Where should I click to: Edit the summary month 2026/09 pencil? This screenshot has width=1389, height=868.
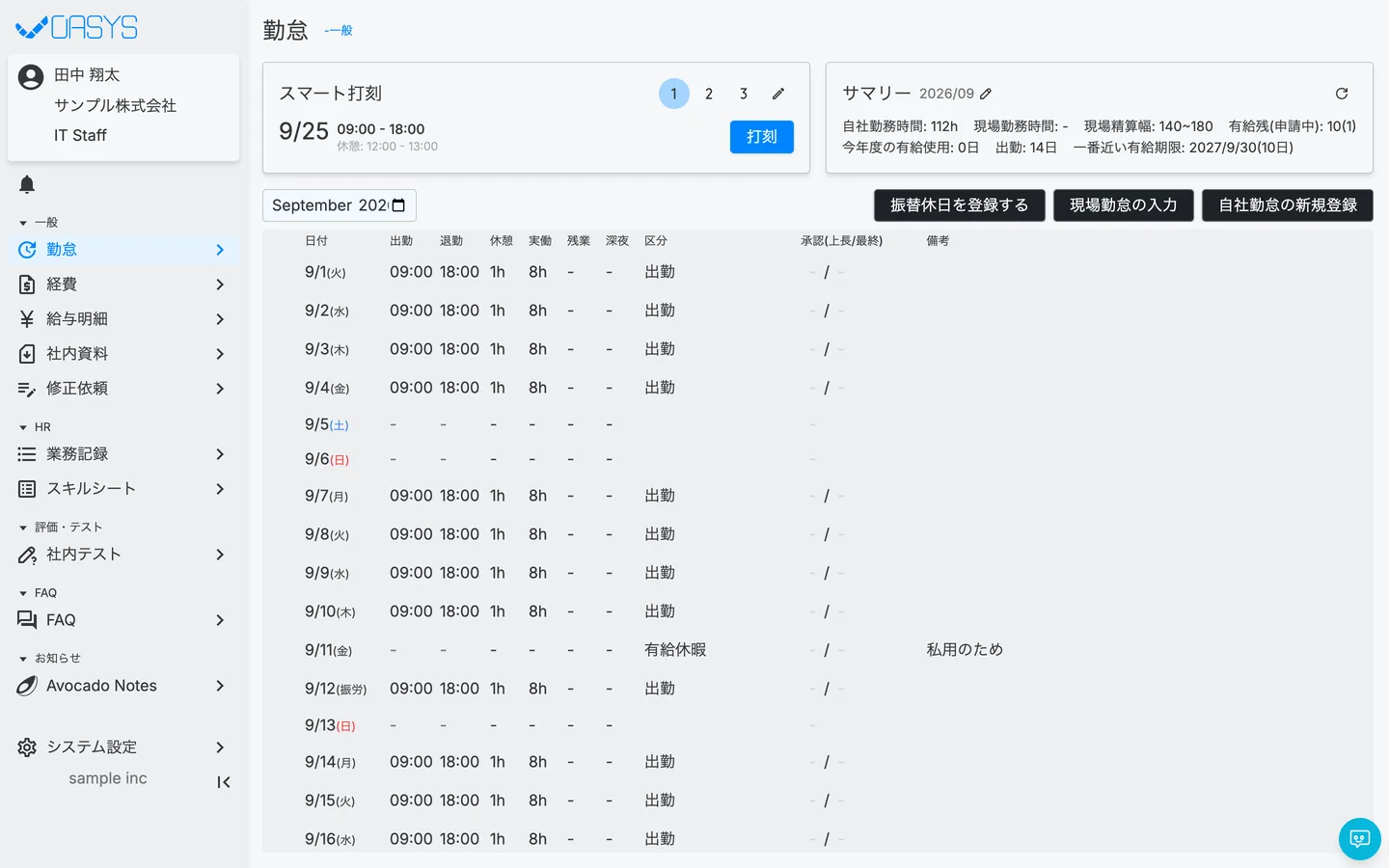[x=986, y=94]
